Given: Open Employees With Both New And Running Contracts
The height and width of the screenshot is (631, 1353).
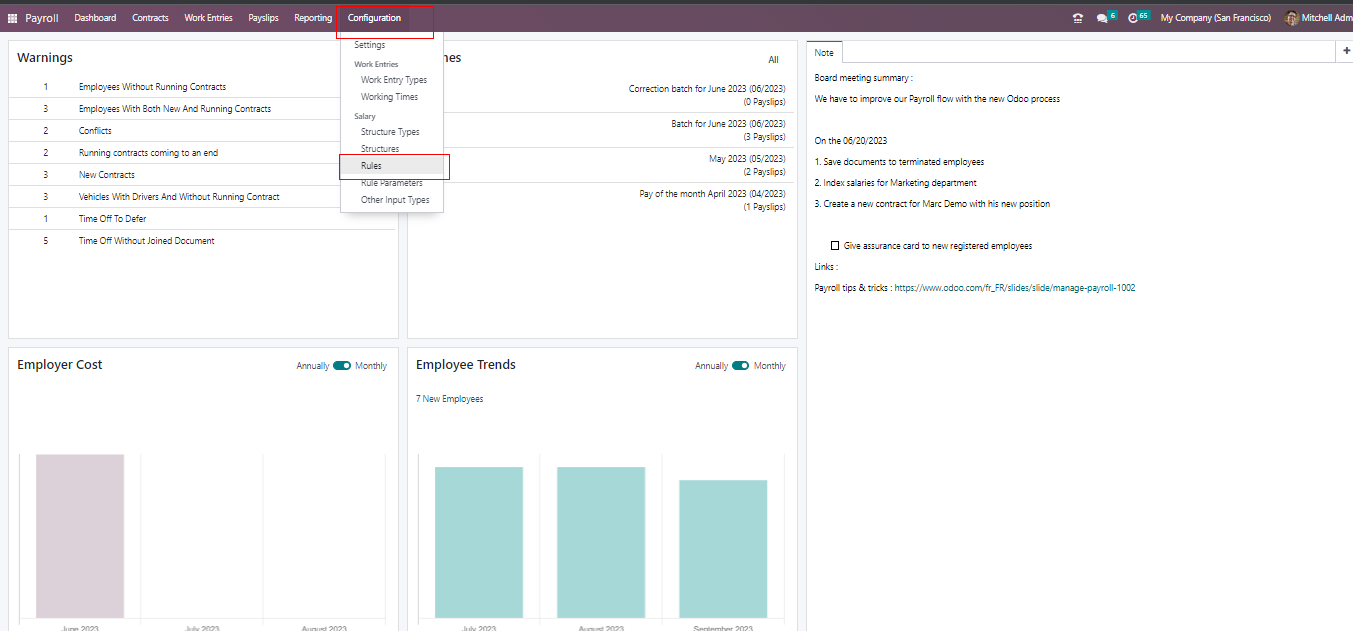Looking at the screenshot, I should pos(175,109).
